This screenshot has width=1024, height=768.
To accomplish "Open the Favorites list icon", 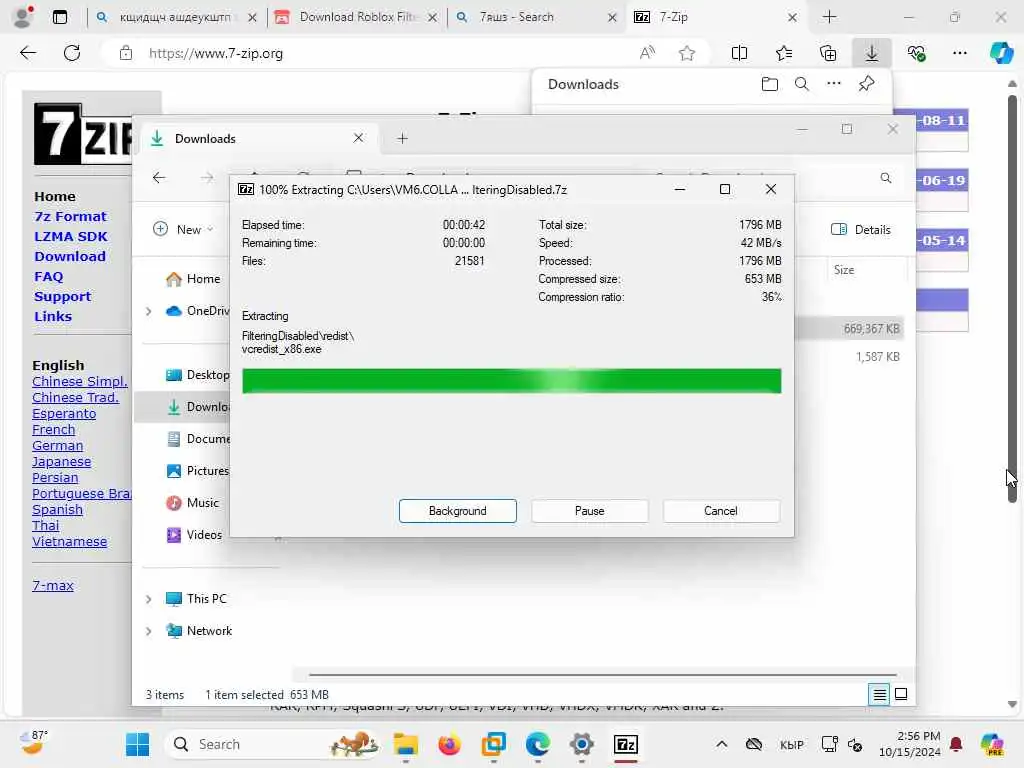I will point(784,53).
